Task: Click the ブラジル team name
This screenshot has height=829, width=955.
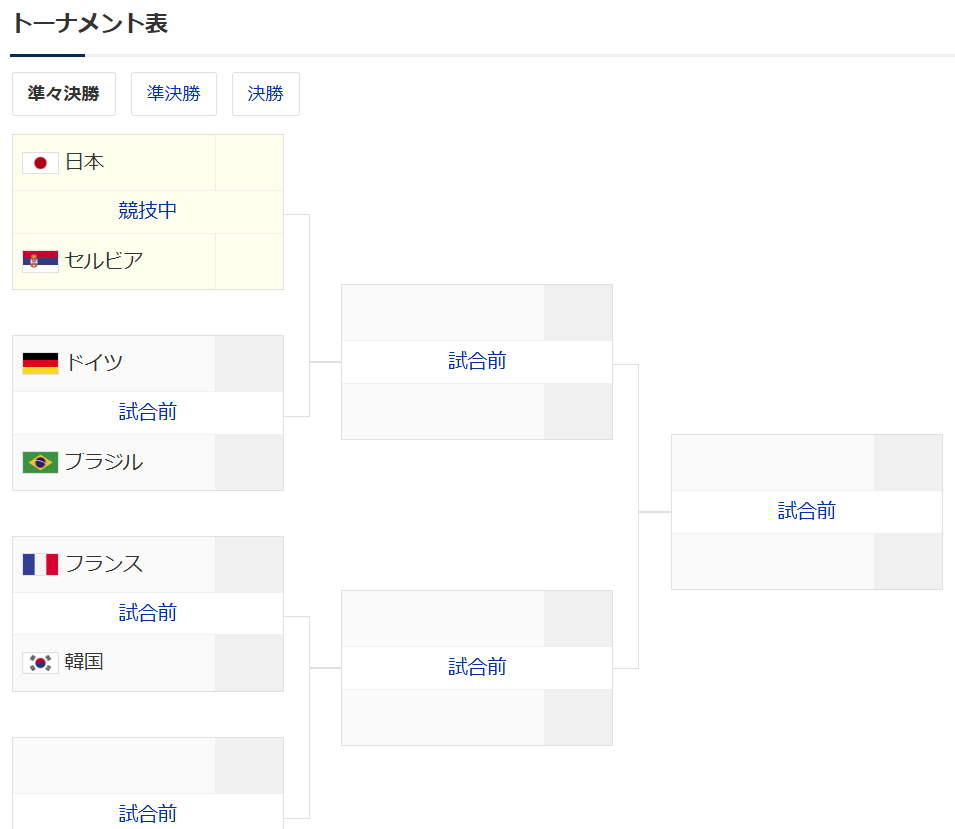Action: click(x=104, y=462)
